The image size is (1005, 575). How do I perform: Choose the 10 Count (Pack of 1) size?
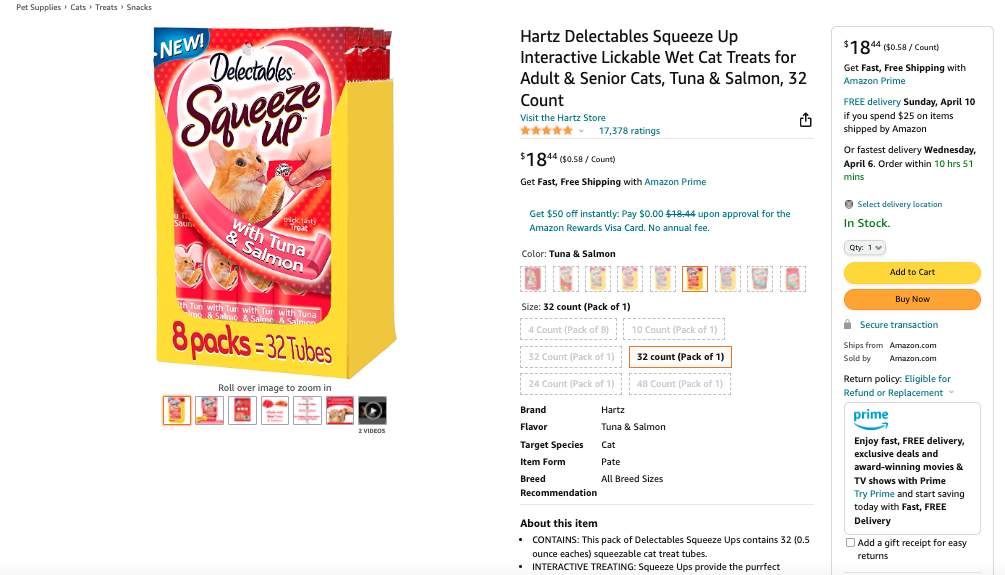674,330
